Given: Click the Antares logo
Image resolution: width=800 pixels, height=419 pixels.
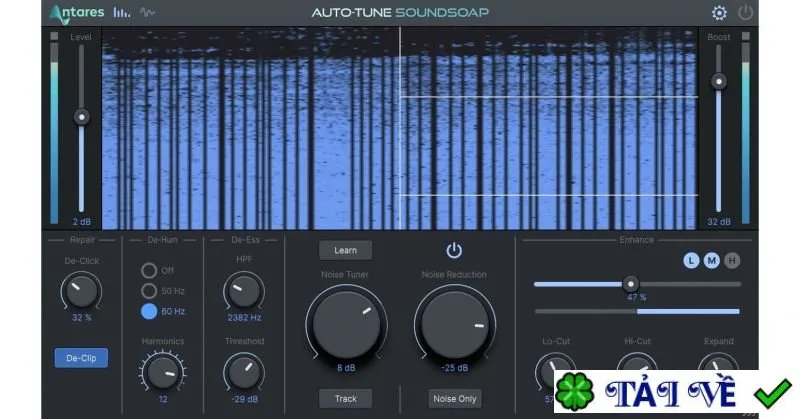Looking at the screenshot, I should pyautogui.click(x=77, y=13).
